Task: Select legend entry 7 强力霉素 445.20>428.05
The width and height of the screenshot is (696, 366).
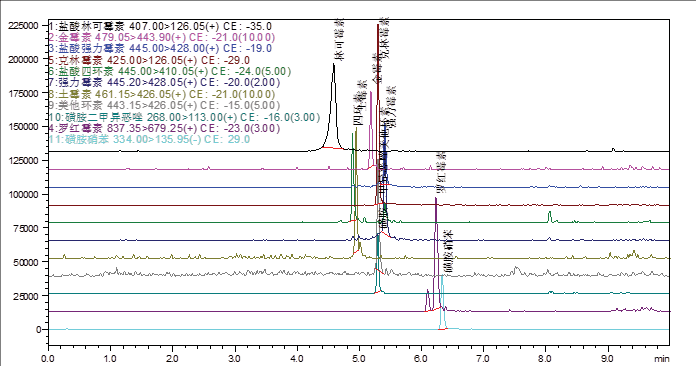Action: tap(164, 83)
